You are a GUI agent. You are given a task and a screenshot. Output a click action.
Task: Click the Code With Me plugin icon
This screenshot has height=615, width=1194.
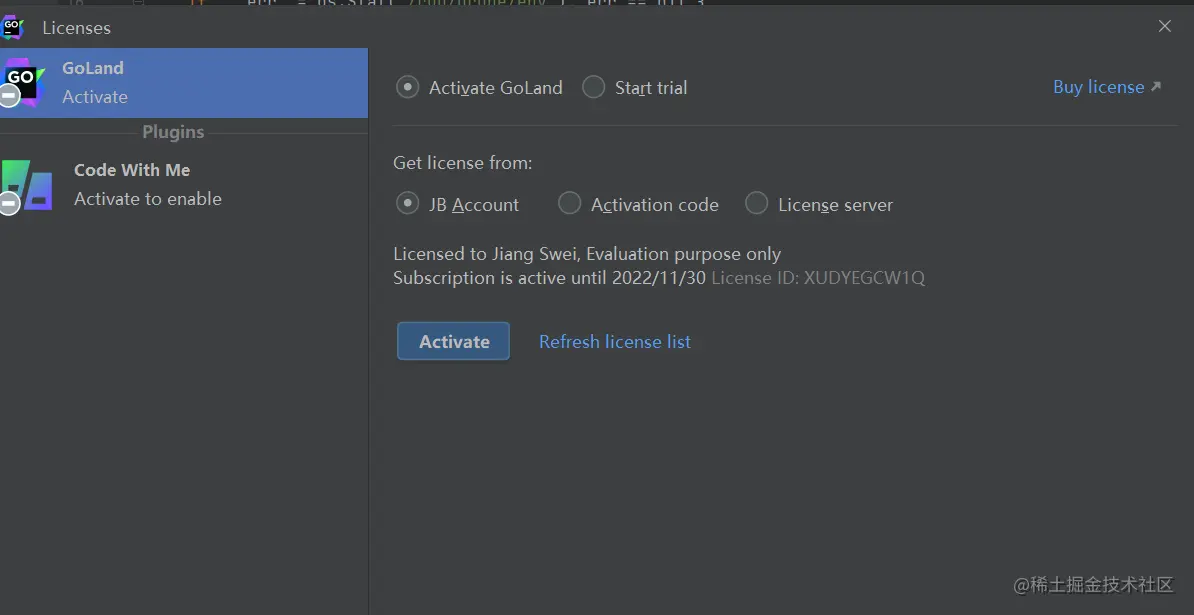[26, 186]
